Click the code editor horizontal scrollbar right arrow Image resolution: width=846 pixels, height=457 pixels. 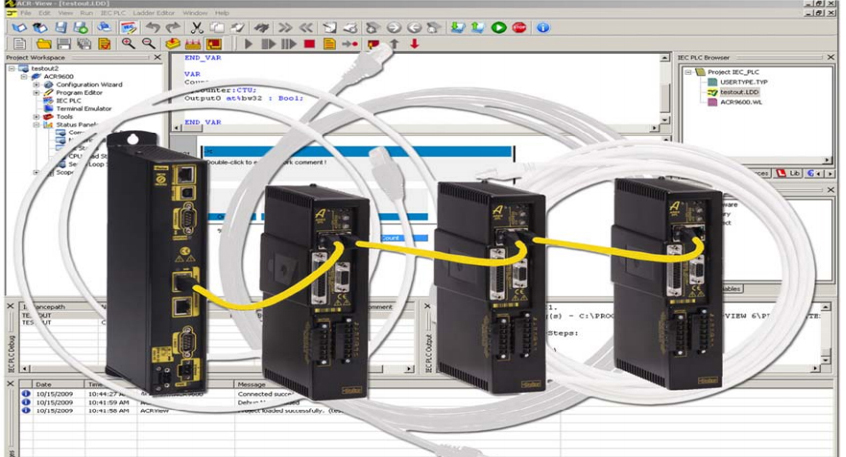pyautogui.click(x=654, y=128)
